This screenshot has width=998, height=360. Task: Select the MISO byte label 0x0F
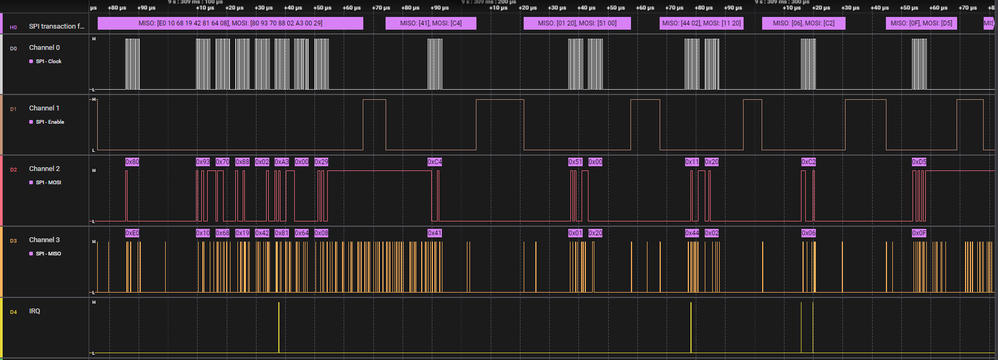(919, 233)
